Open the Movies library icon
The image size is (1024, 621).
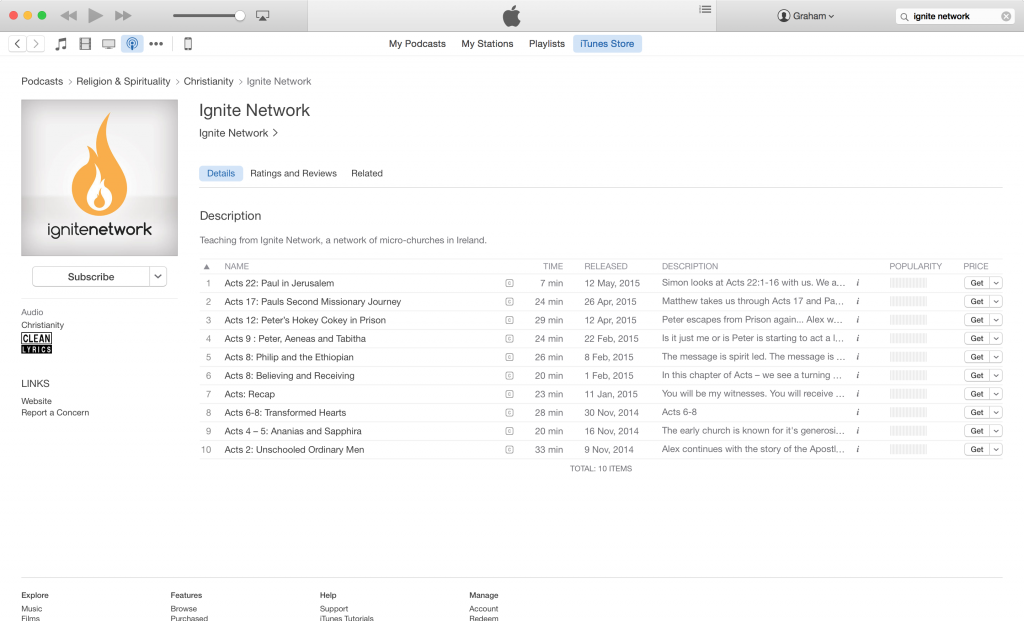85,44
